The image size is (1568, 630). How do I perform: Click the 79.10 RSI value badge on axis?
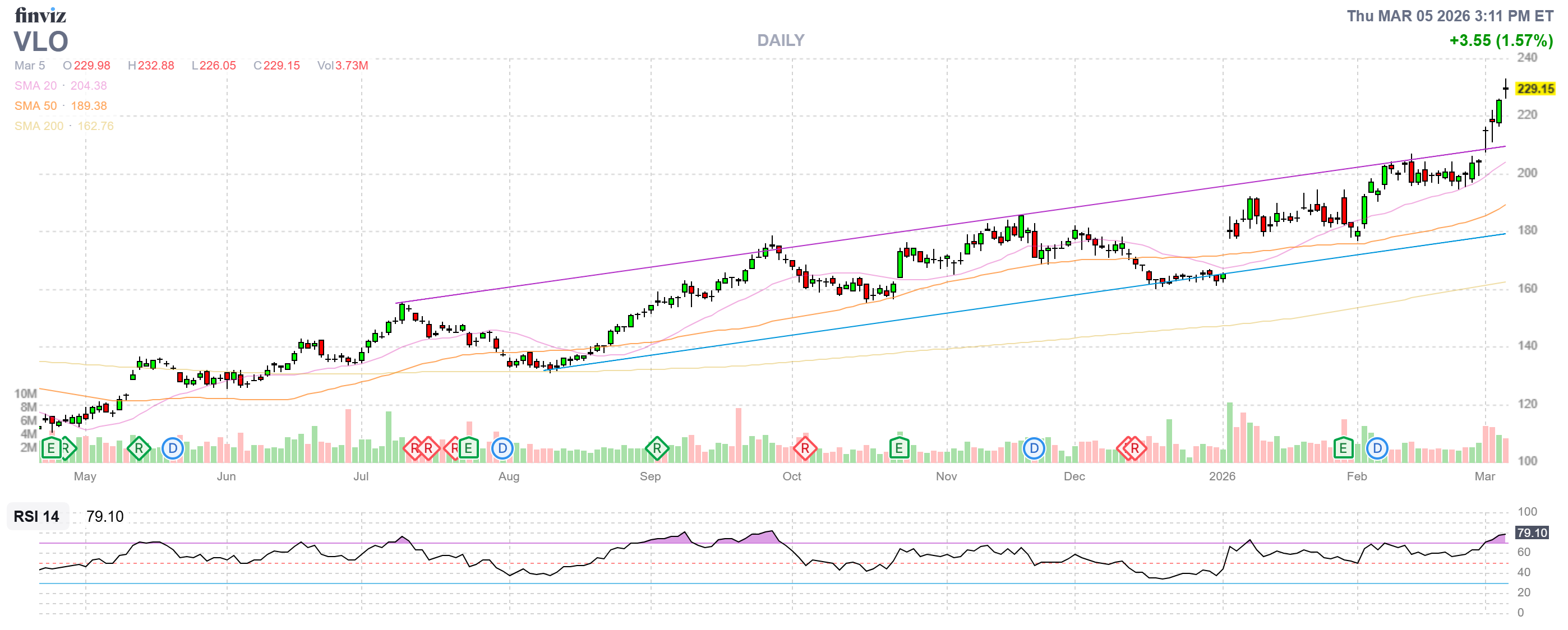tap(1532, 533)
